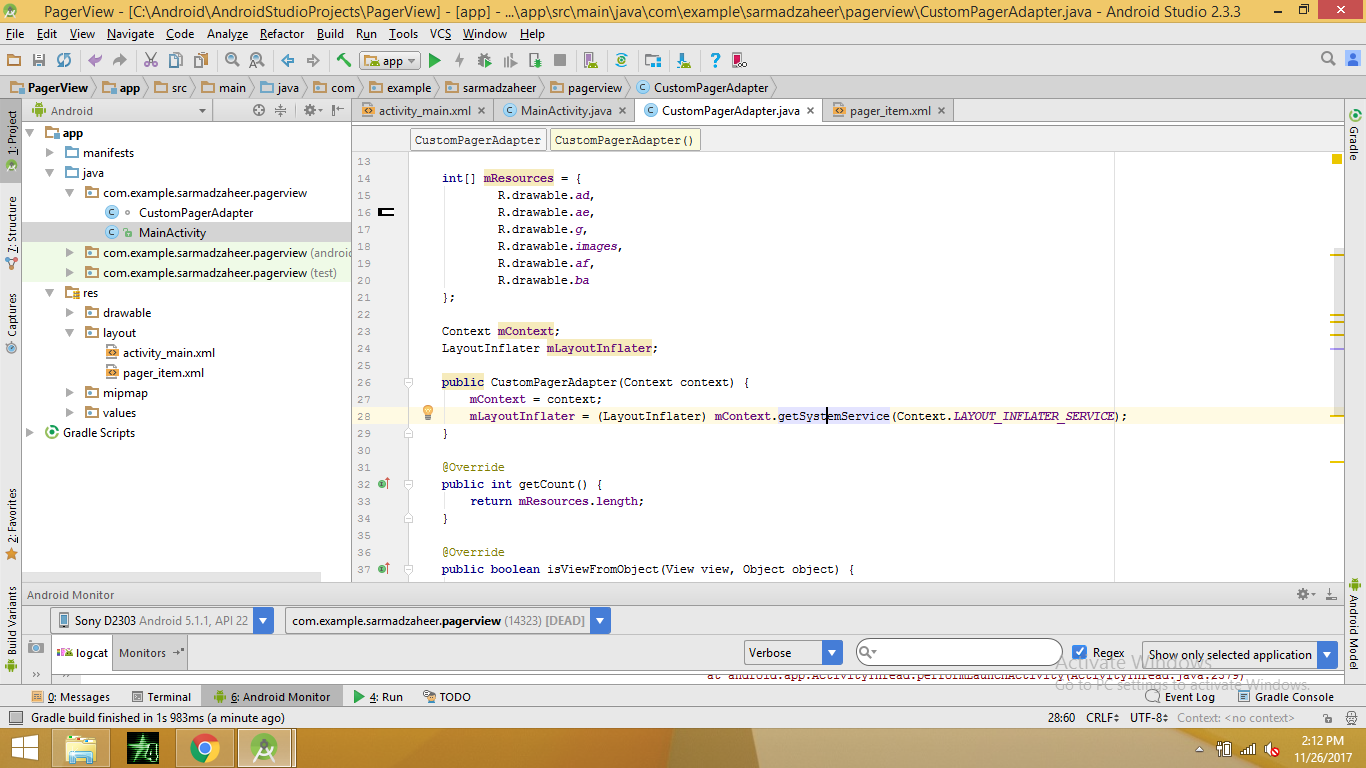The image size is (1366, 768).
Task: Click the scroll-from-source target icon
Action: (x=259, y=111)
